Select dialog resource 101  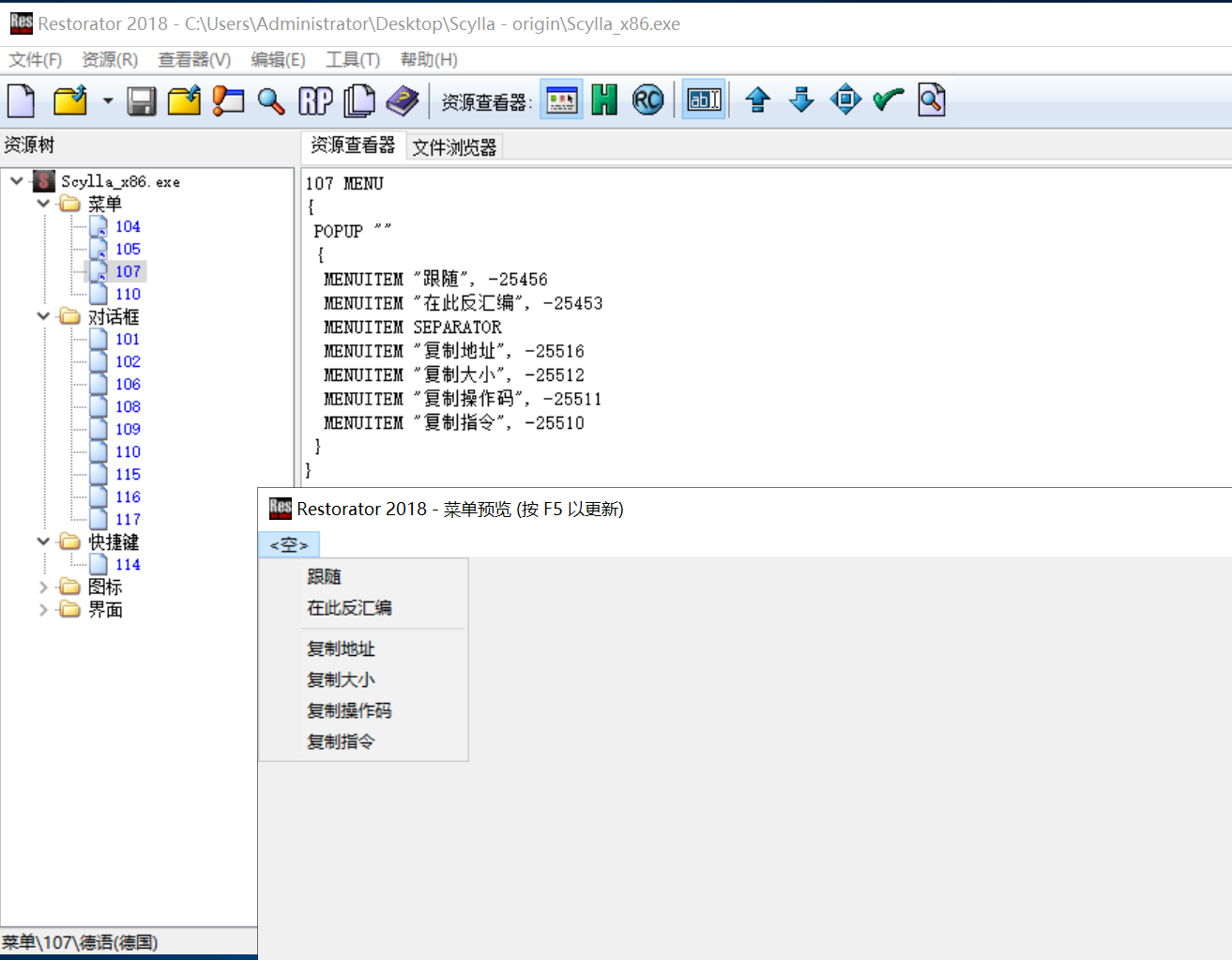click(128, 339)
